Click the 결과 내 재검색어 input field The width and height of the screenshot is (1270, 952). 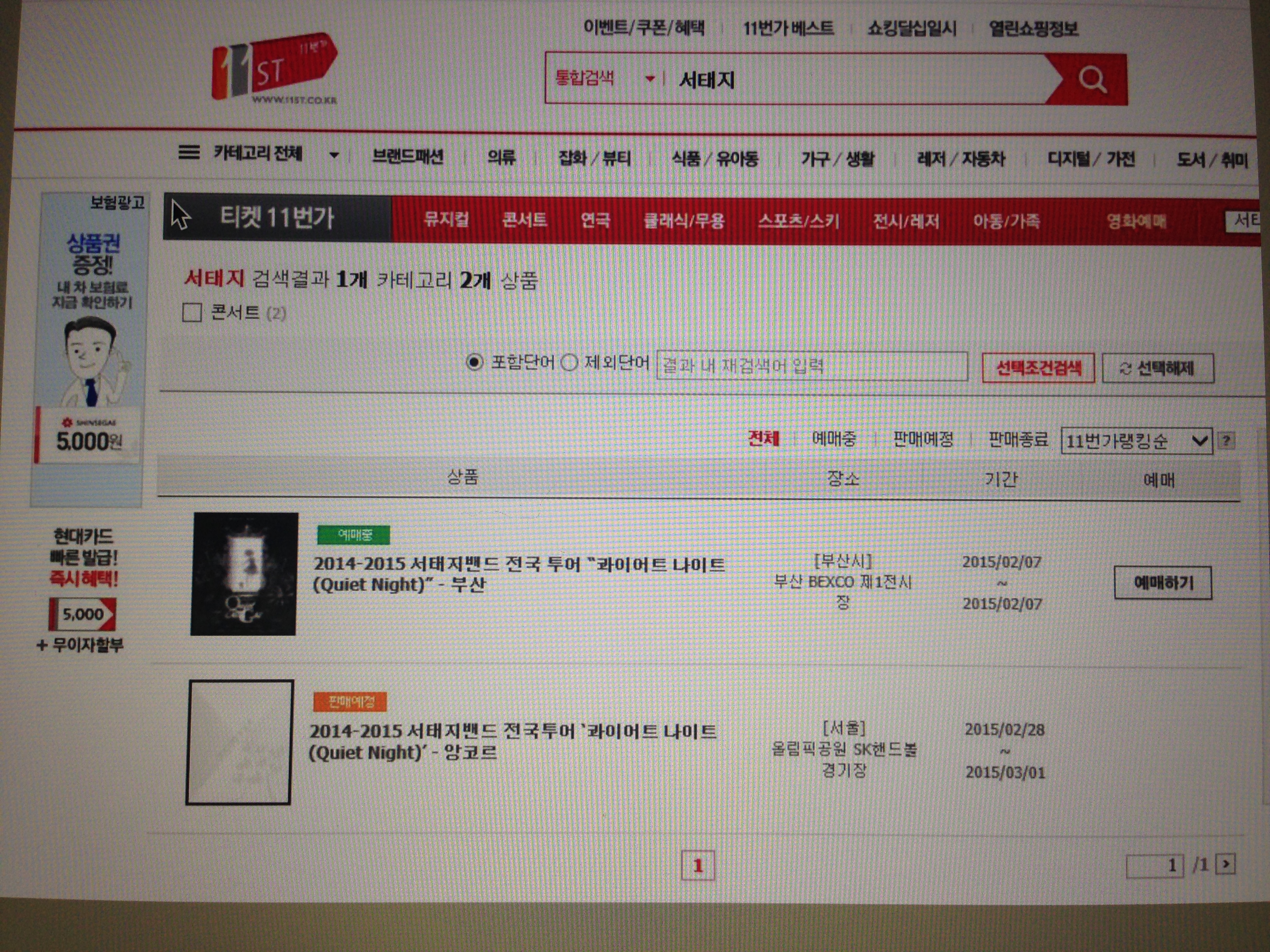pos(812,366)
